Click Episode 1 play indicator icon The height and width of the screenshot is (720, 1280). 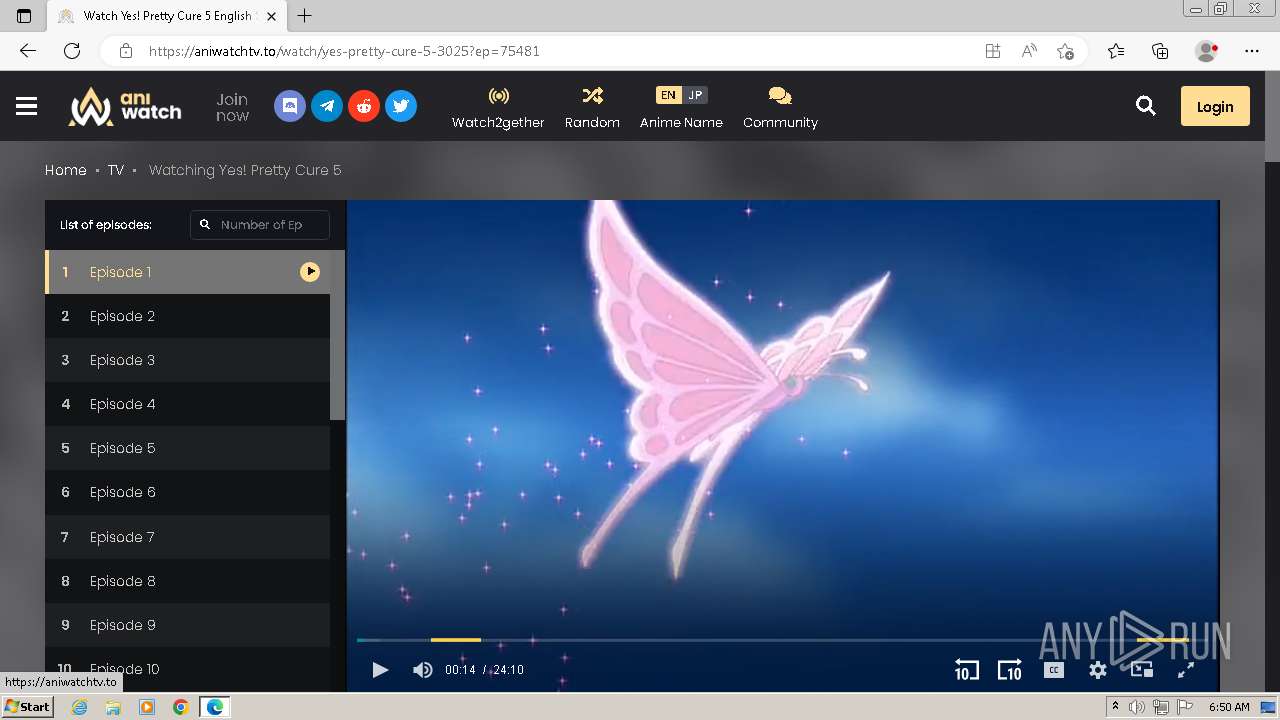310,272
